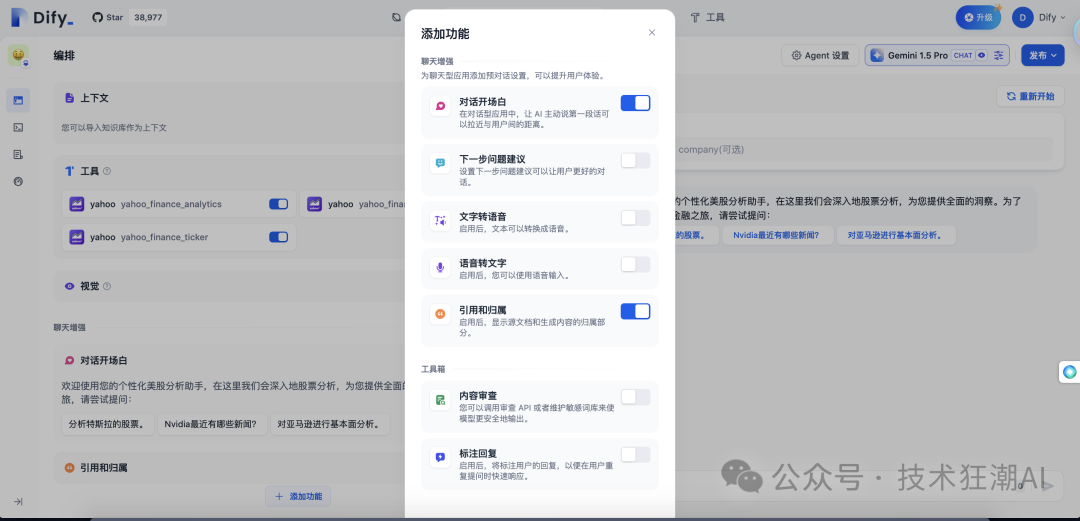Click the 聊天增强 heading in dialog

click(x=437, y=61)
